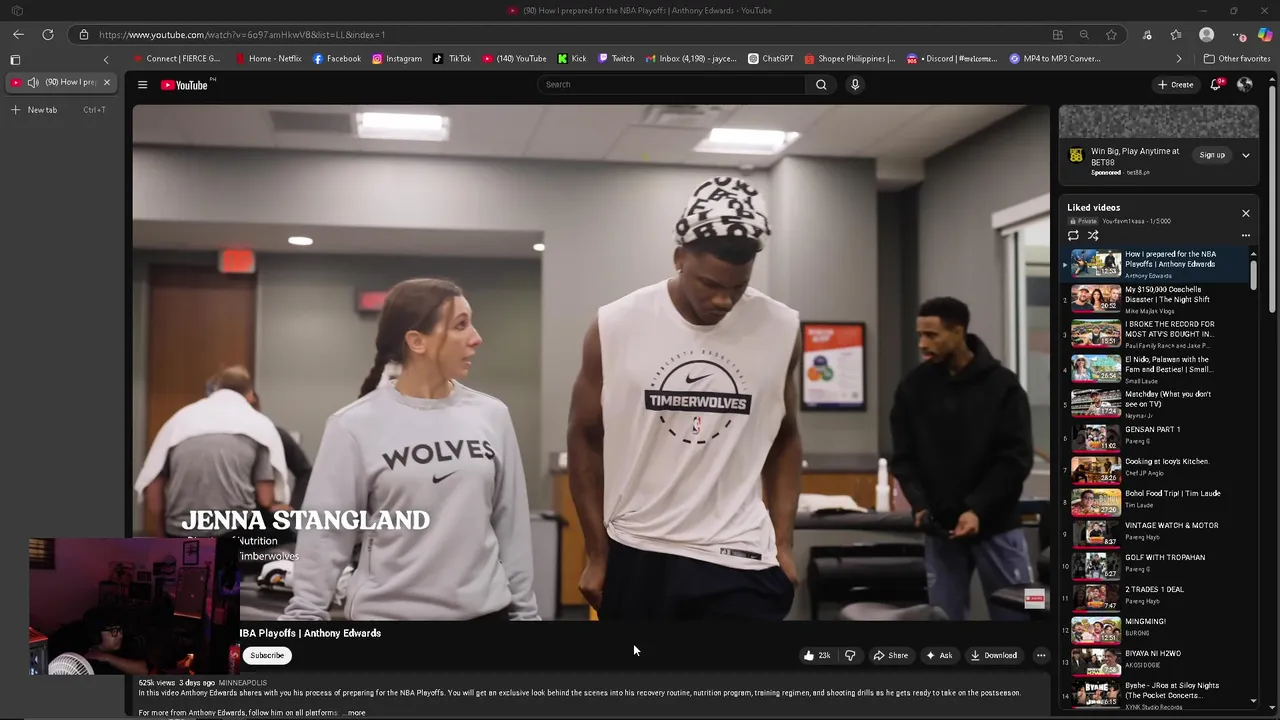Close the YouTube vertical tab
The width and height of the screenshot is (1280, 720).
(107, 82)
